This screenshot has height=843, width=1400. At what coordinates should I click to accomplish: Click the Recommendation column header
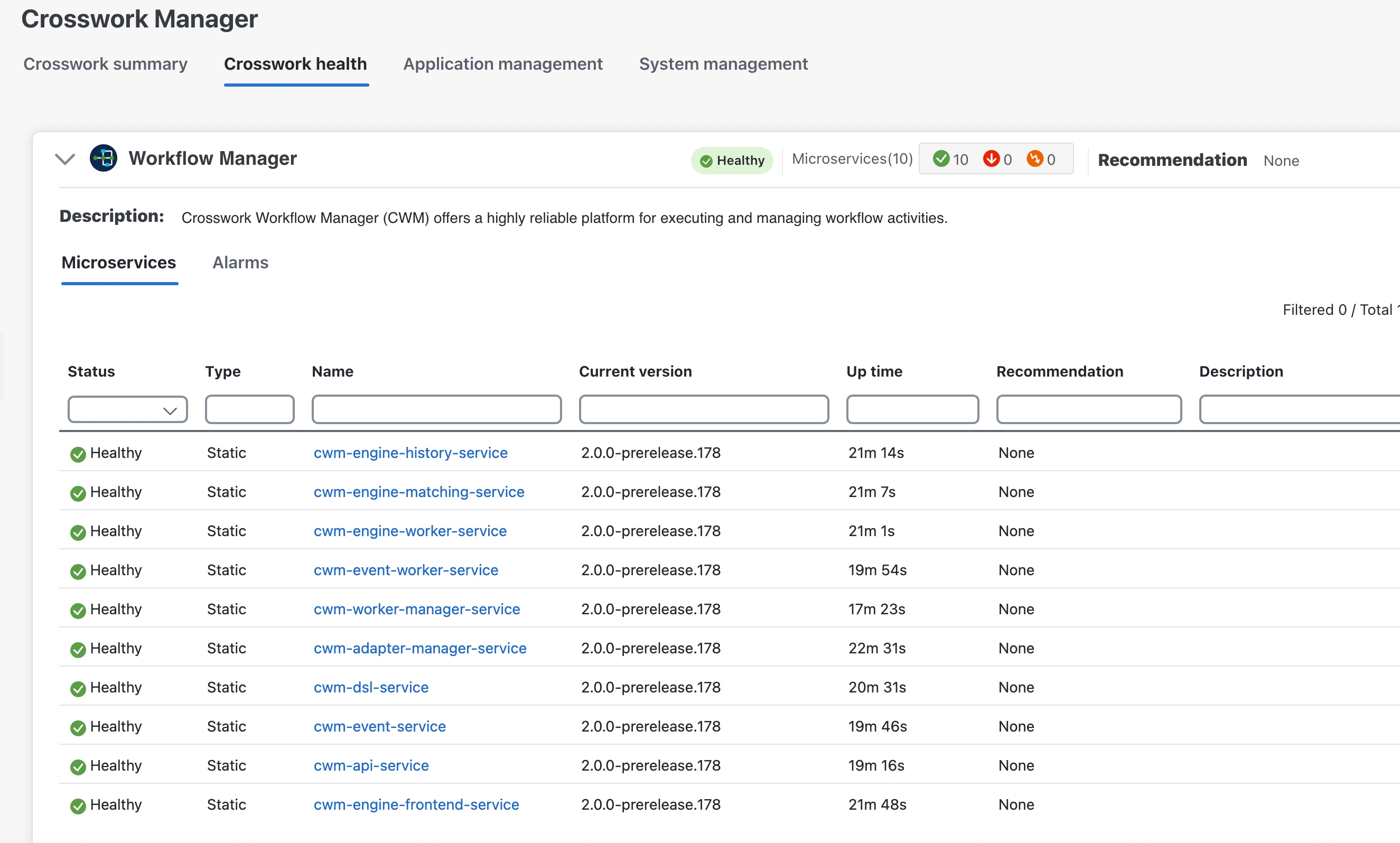click(x=1060, y=371)
